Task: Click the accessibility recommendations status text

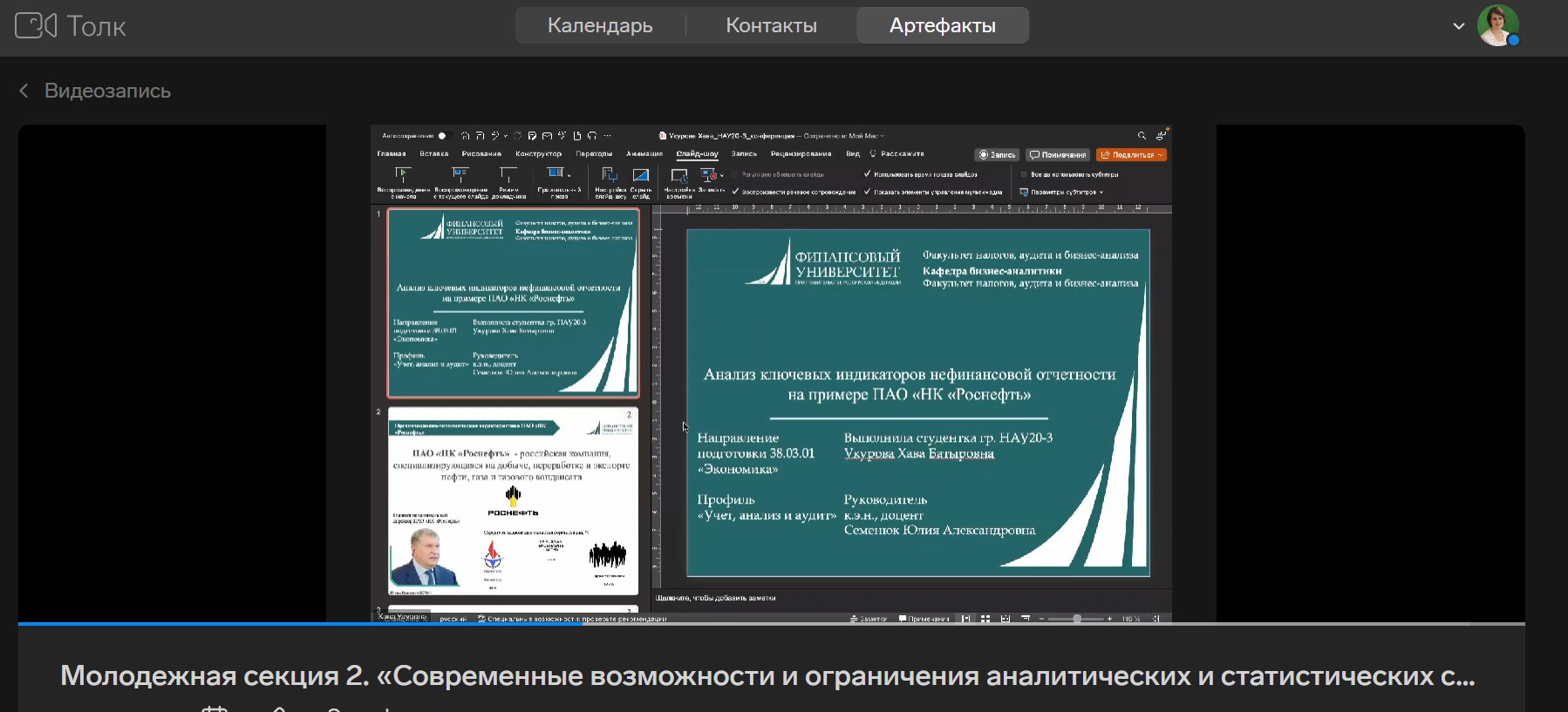Action: 572,619
